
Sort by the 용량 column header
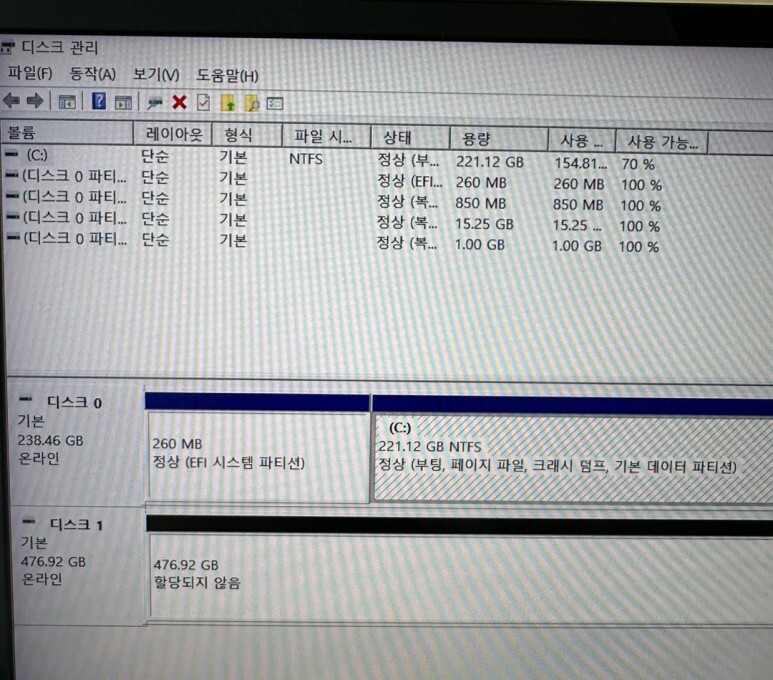coord(499,140)
